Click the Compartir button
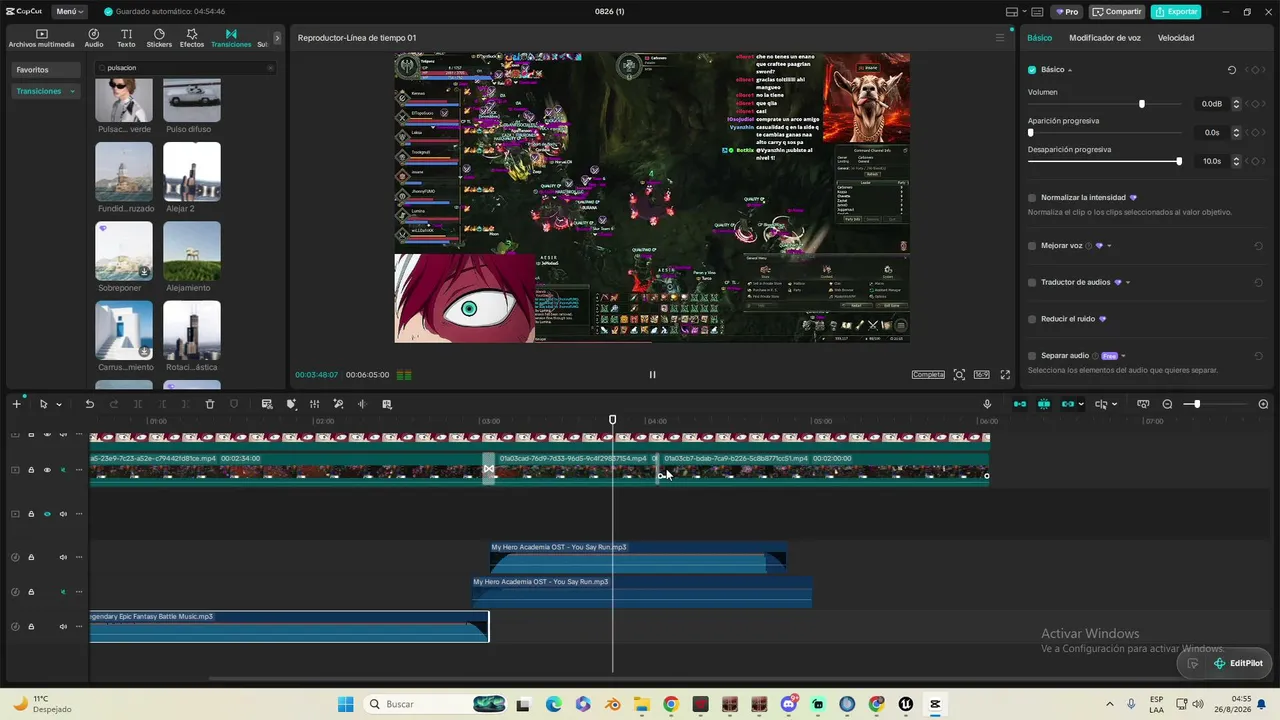Image resolution: width=1280 pixels, height=720 pixels. pos(1117,12)
